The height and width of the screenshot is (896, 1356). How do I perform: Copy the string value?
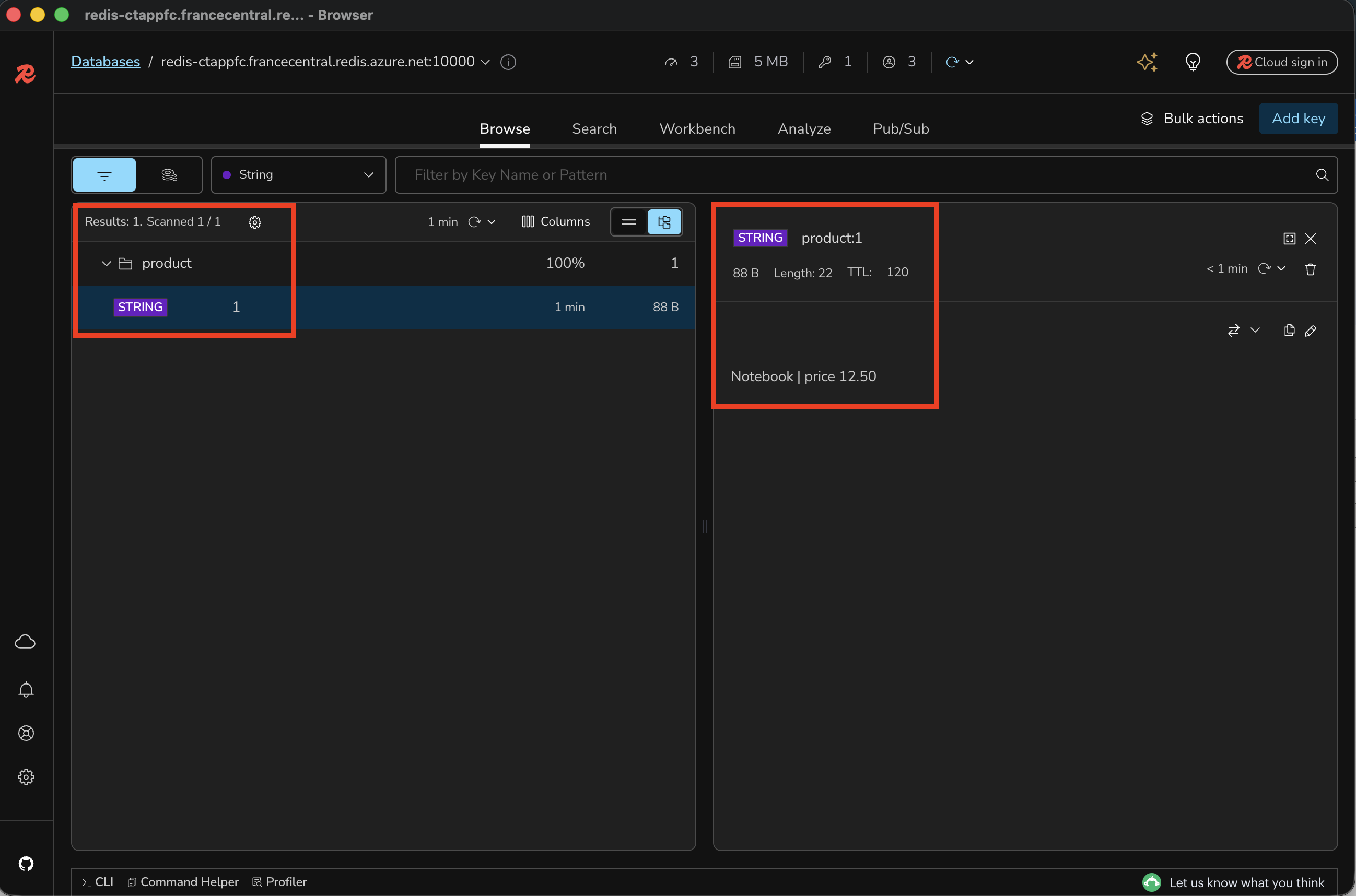point(1289,331)
